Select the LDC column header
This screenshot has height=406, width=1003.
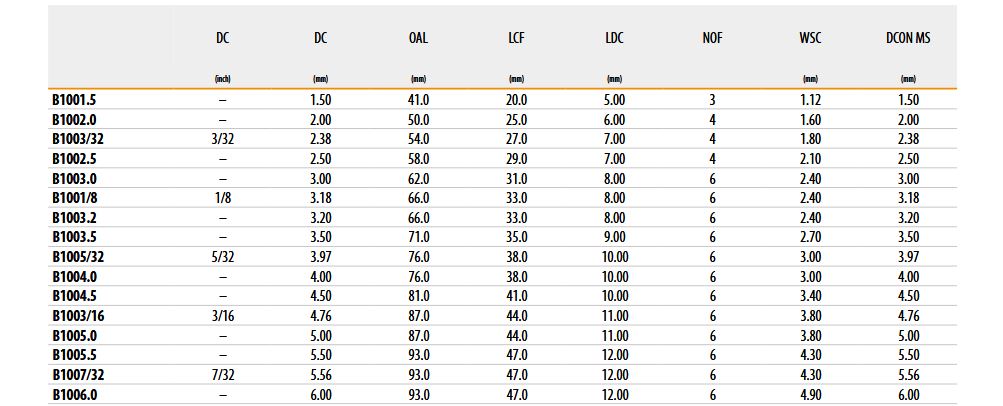tap(614, 38)
